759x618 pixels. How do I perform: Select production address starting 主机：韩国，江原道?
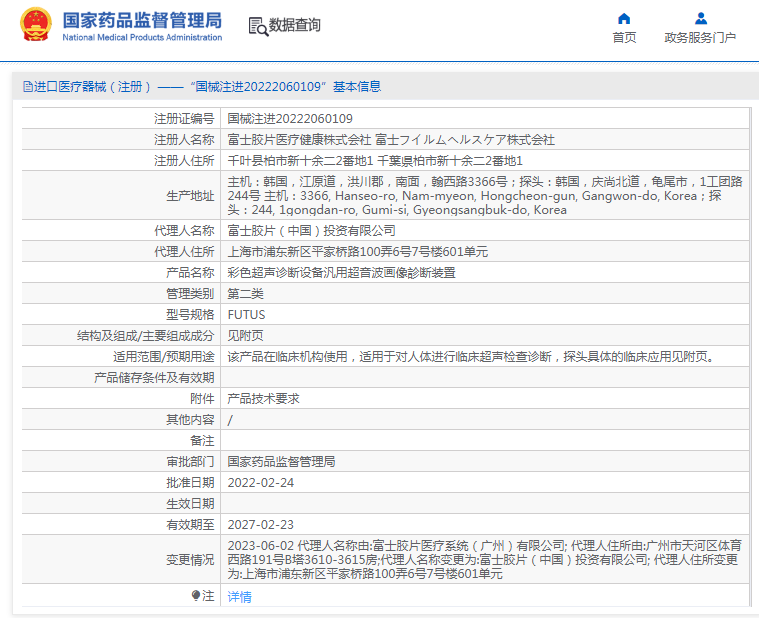point(485,196)
